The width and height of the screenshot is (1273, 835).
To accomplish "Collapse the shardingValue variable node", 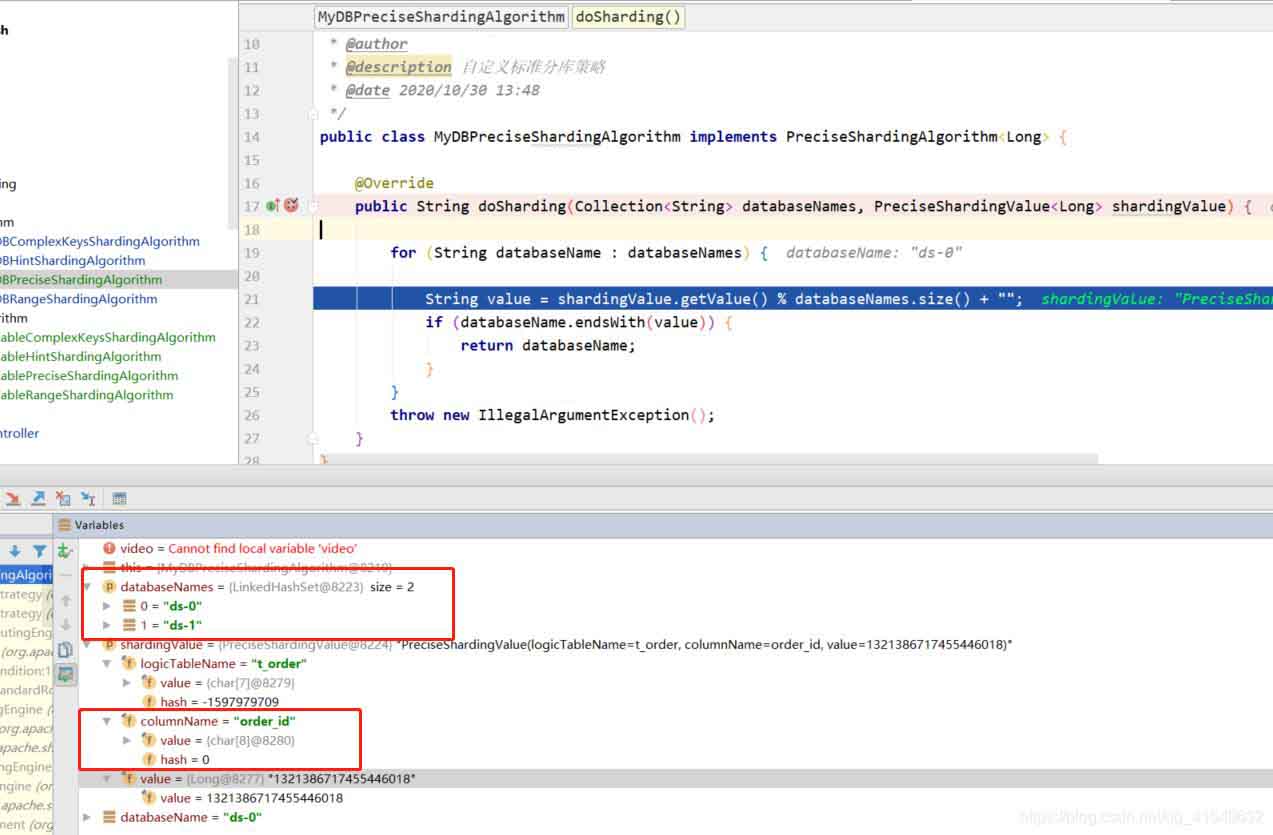I will [88, 645].
